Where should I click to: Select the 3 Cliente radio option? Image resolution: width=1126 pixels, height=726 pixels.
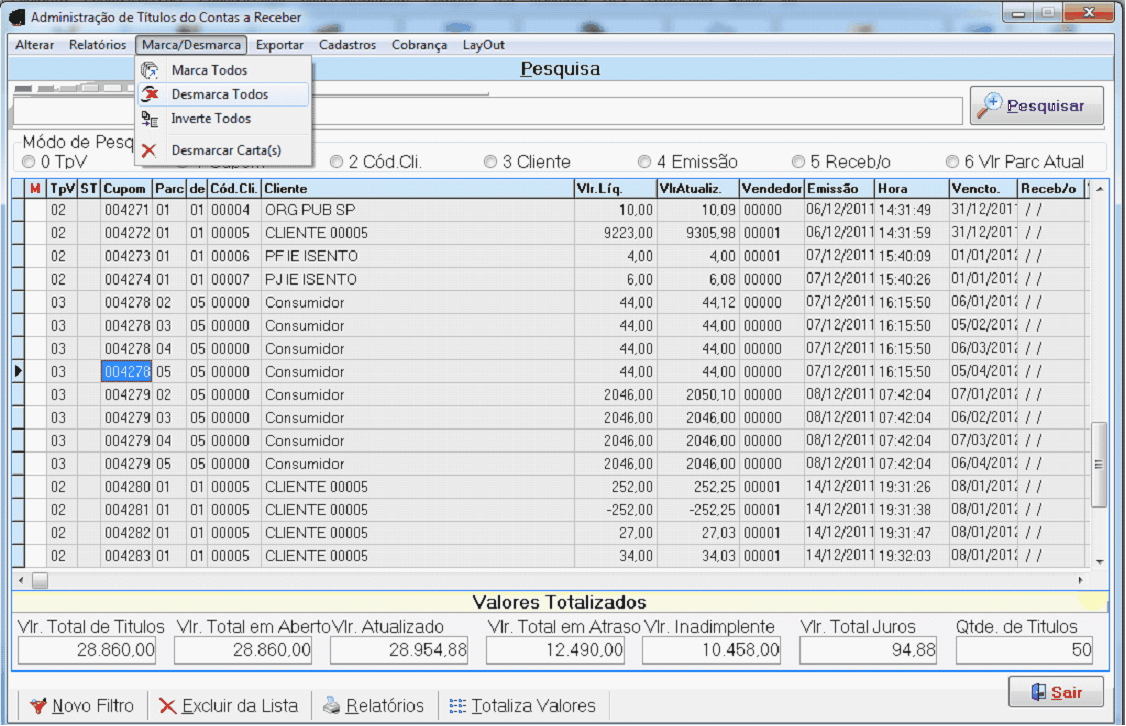click(490, 162)
